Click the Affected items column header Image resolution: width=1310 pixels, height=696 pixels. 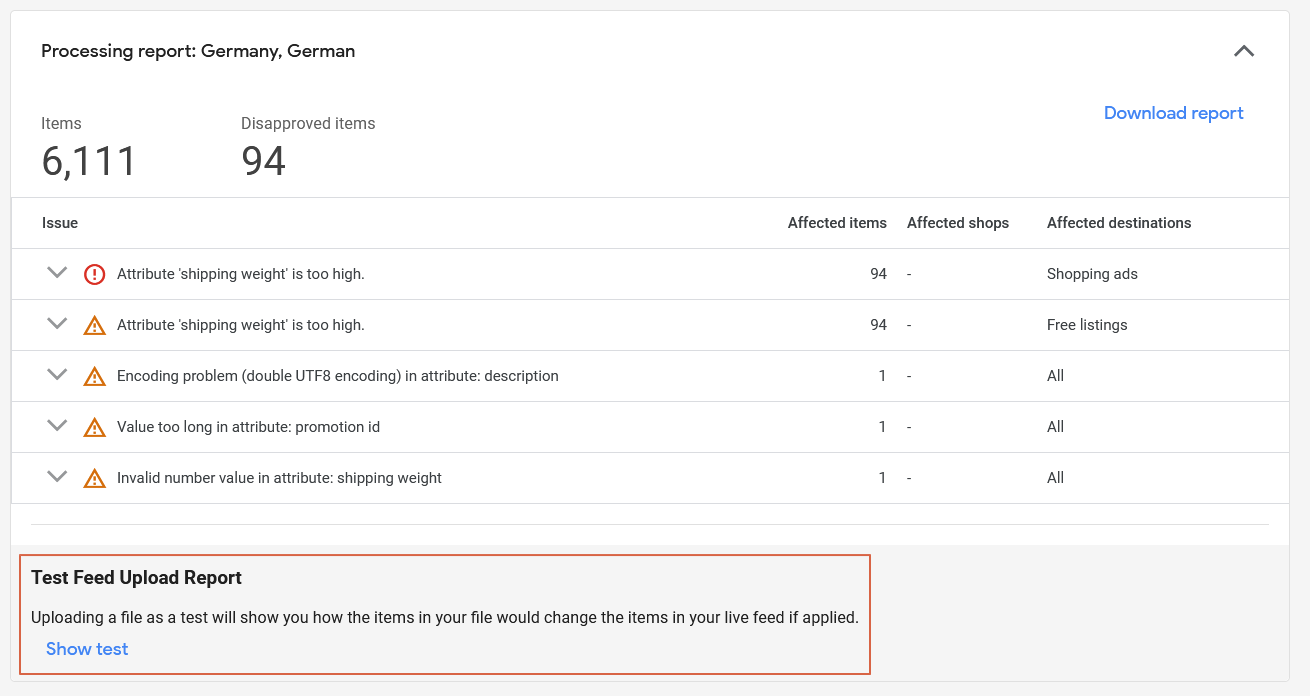click(837, 223)
